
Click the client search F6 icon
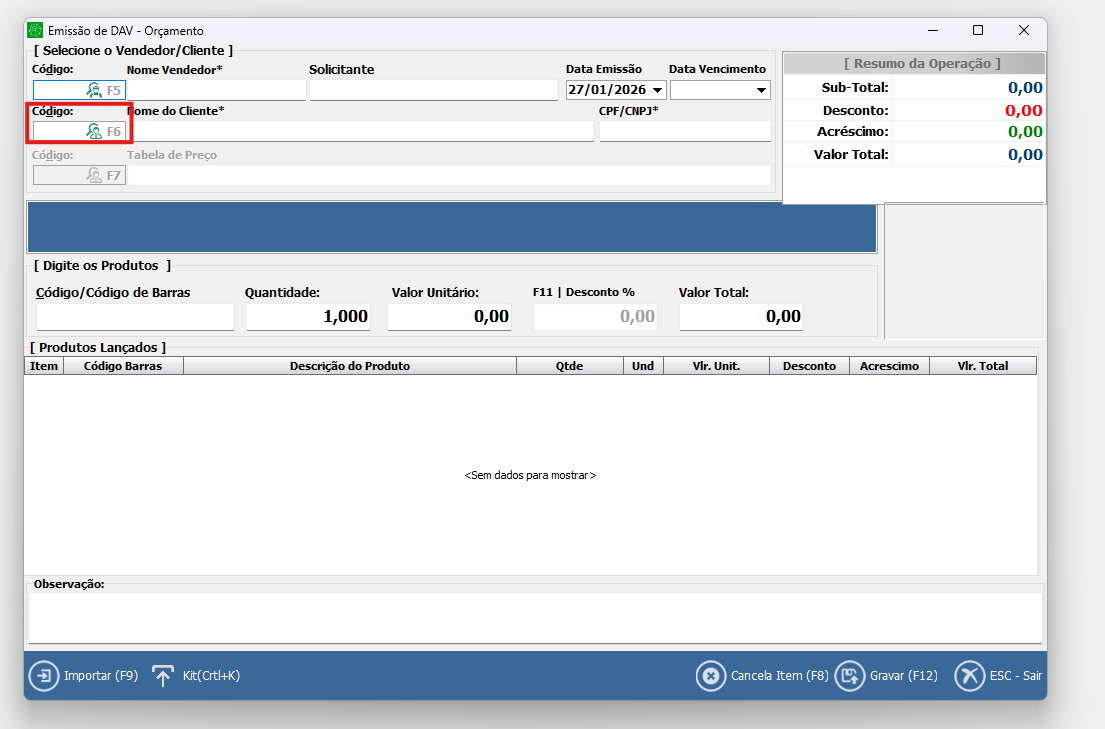[95, 131]
